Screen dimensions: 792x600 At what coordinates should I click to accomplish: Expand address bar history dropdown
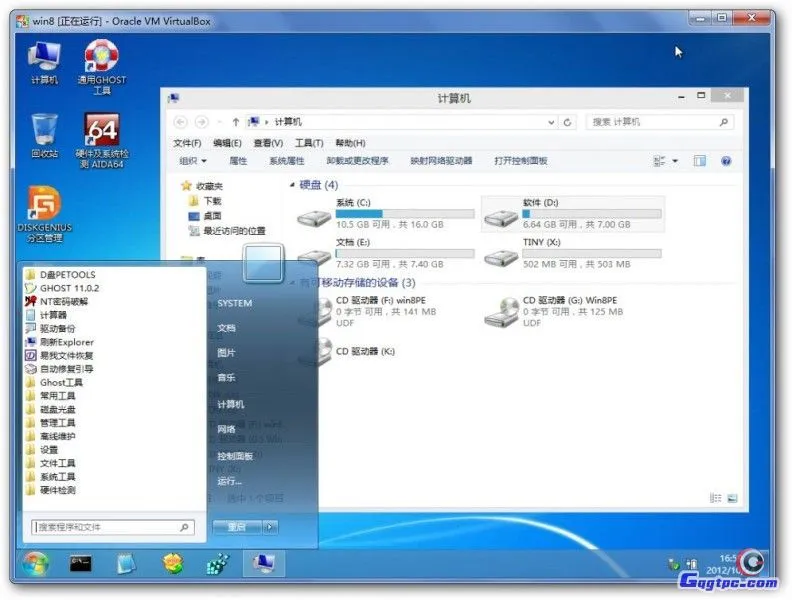pos(551,122)
